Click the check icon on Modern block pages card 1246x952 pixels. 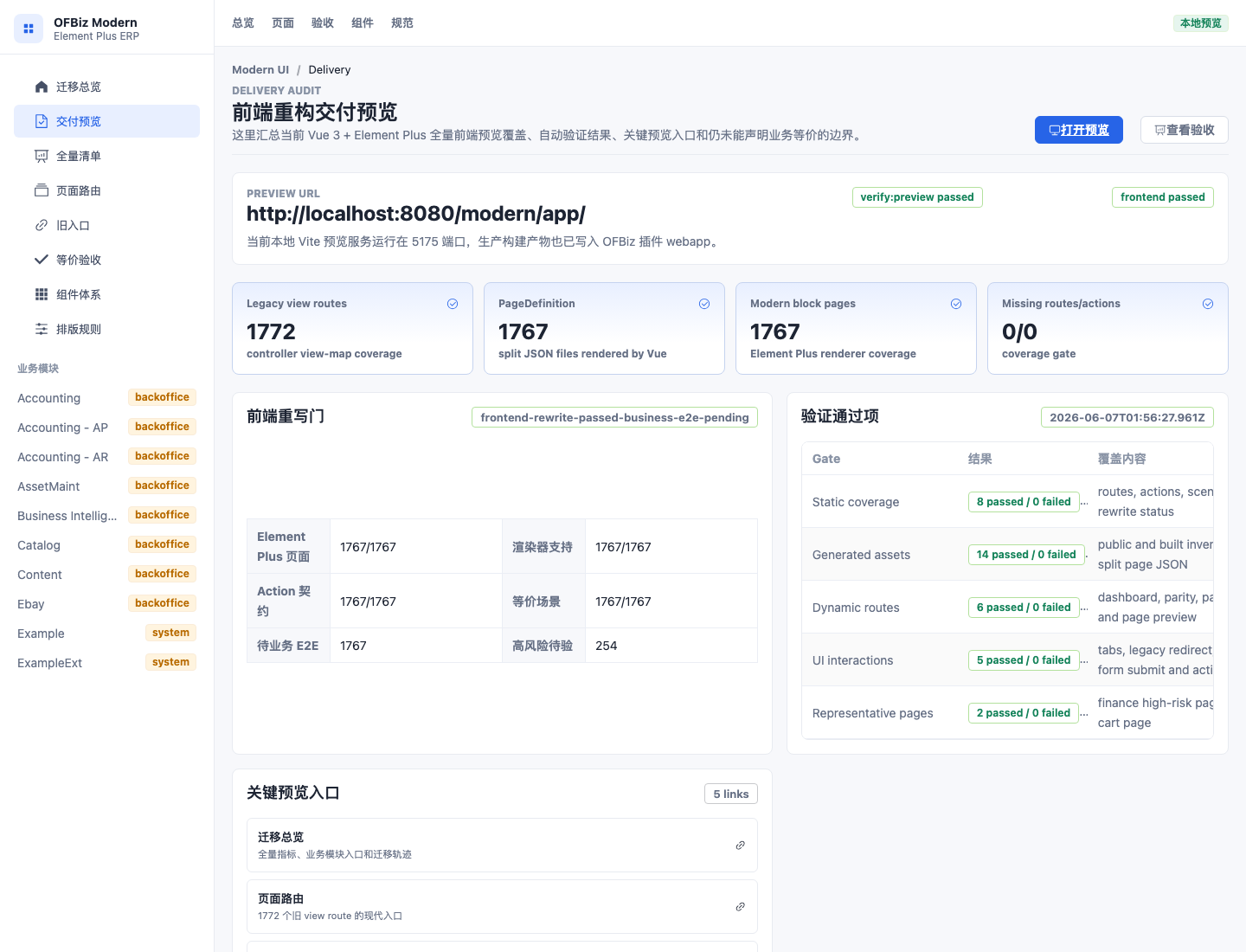956,304
